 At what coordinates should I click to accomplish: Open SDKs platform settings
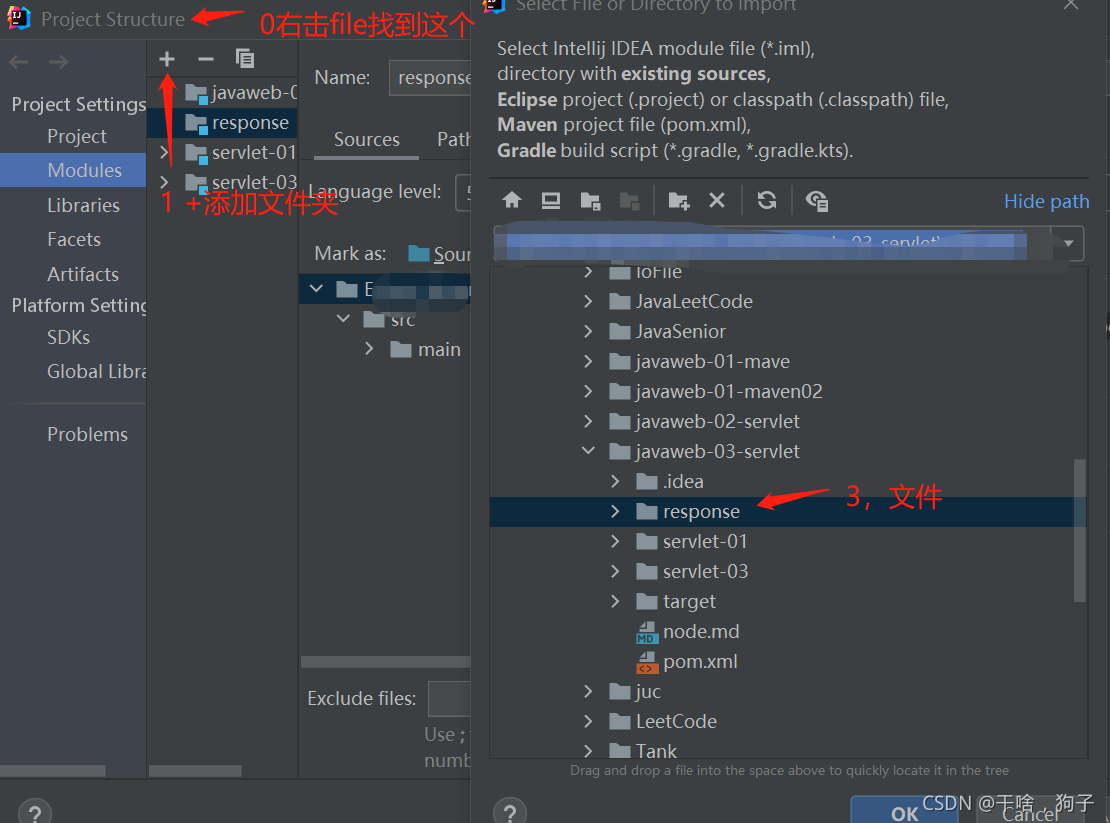(68, 337)
